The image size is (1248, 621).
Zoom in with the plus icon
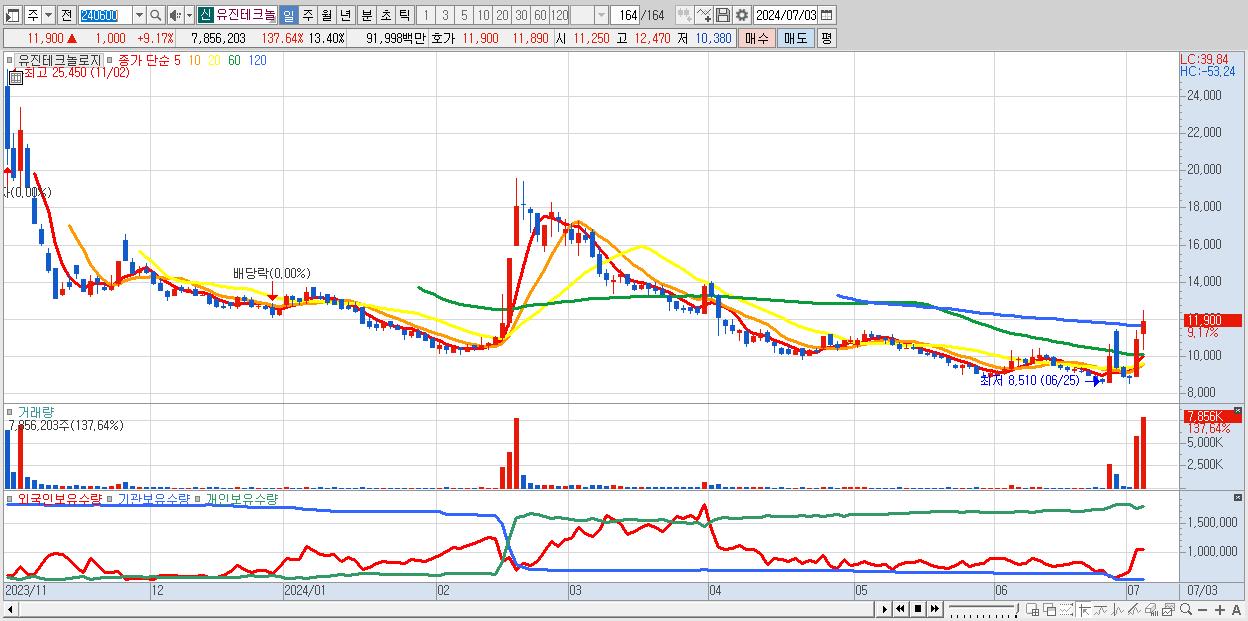[1220, 609]
